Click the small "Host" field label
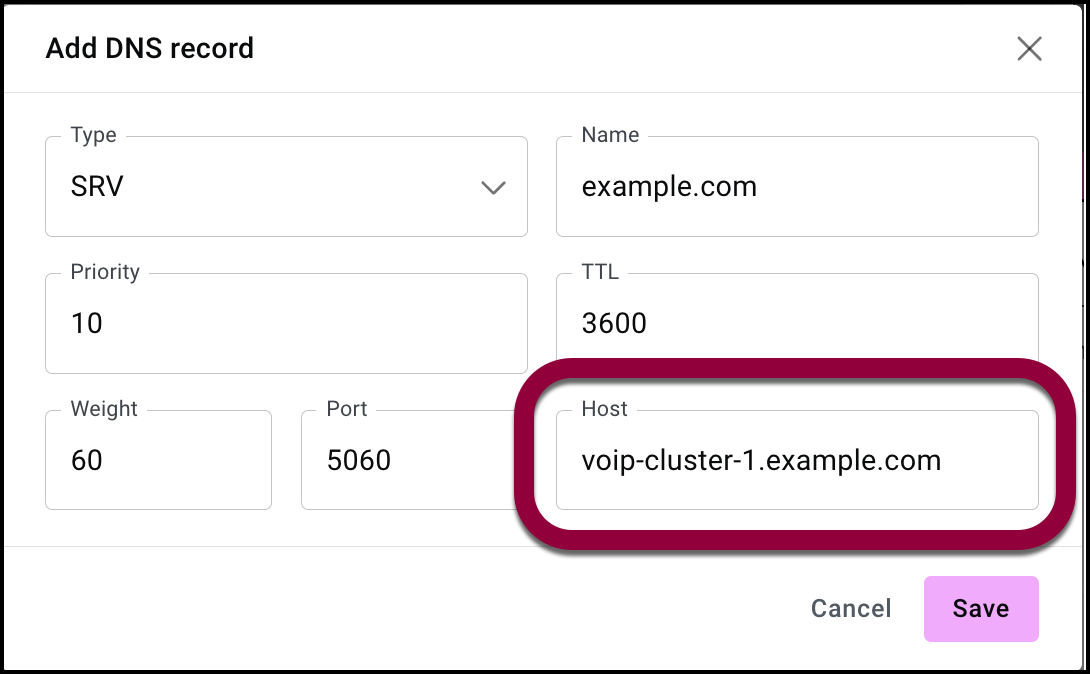 point(604,409)
